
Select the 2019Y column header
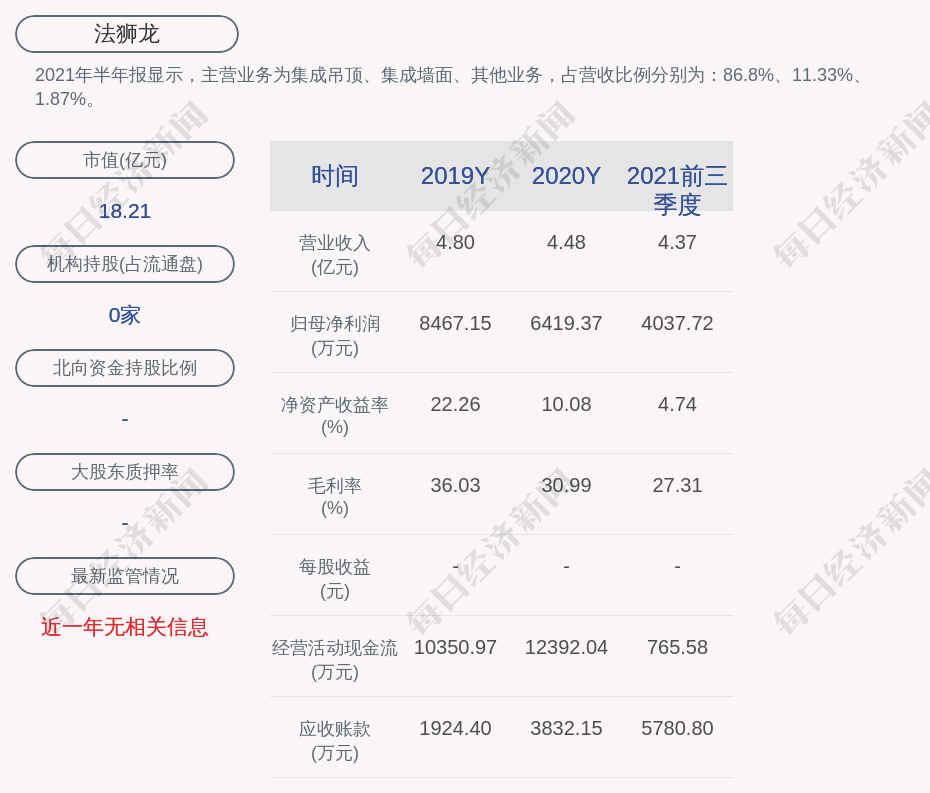455,176
